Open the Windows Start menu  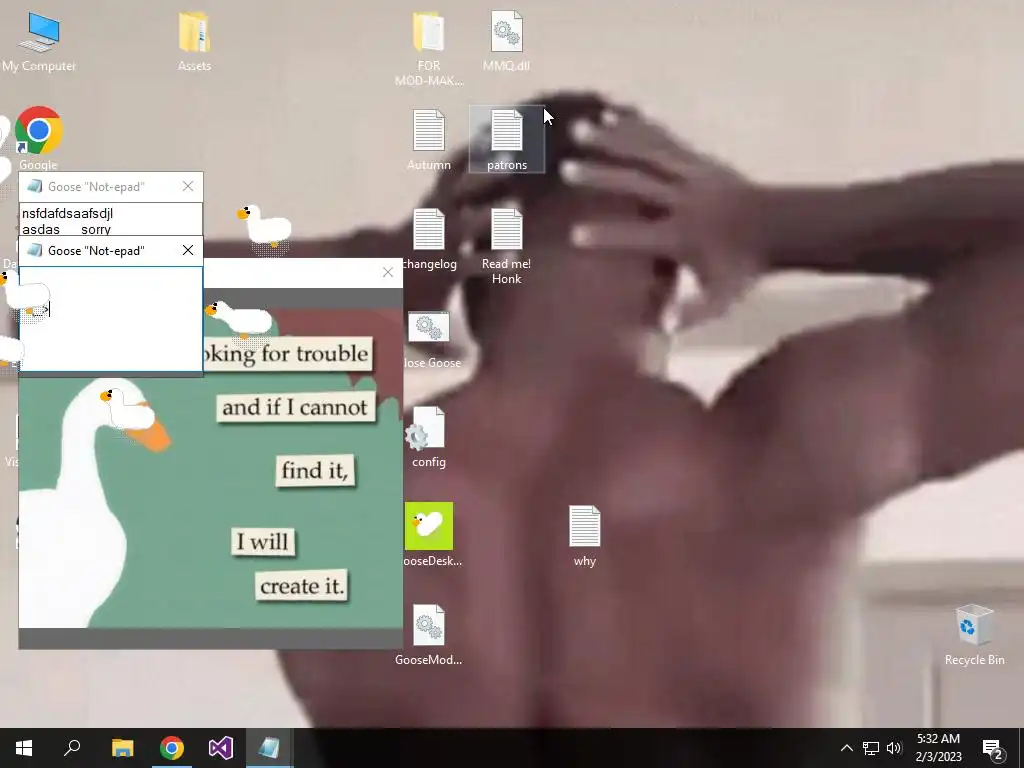tap(24, 748)
